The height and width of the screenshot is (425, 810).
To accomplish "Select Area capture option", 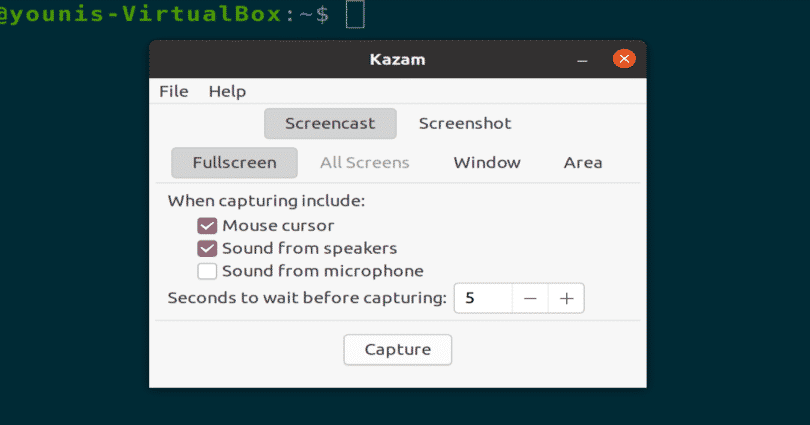I will click(x=583, y=163).
